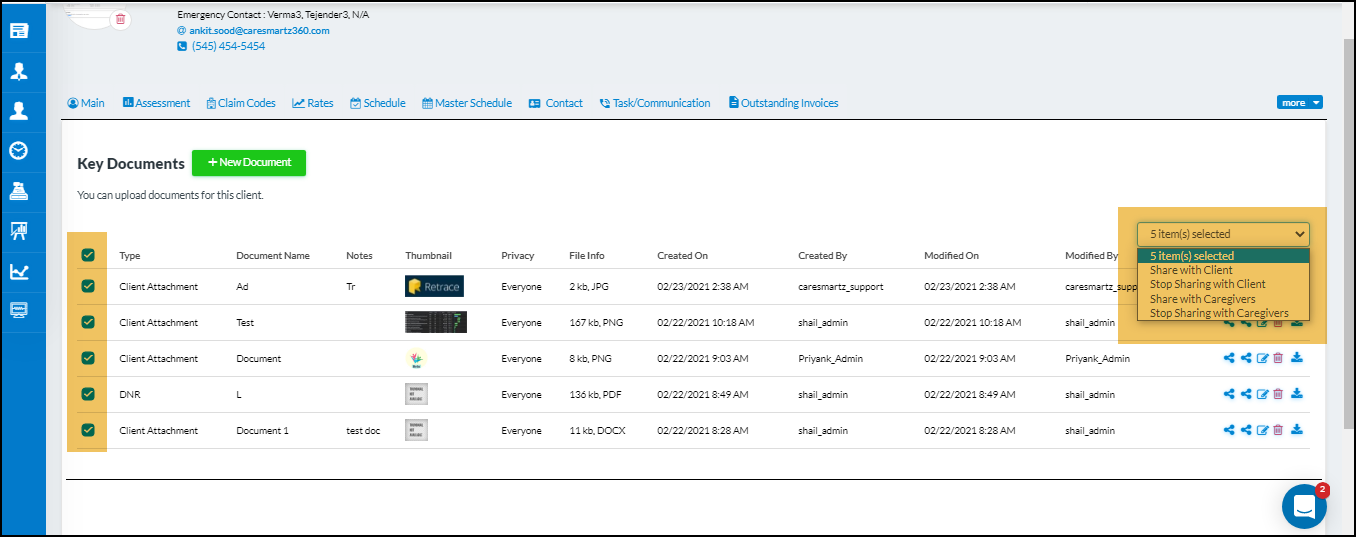Click the New Document button
Image resolution: width=1356 pixels, height=537 pixels.
pyautogui.click(x=248, y=163)
